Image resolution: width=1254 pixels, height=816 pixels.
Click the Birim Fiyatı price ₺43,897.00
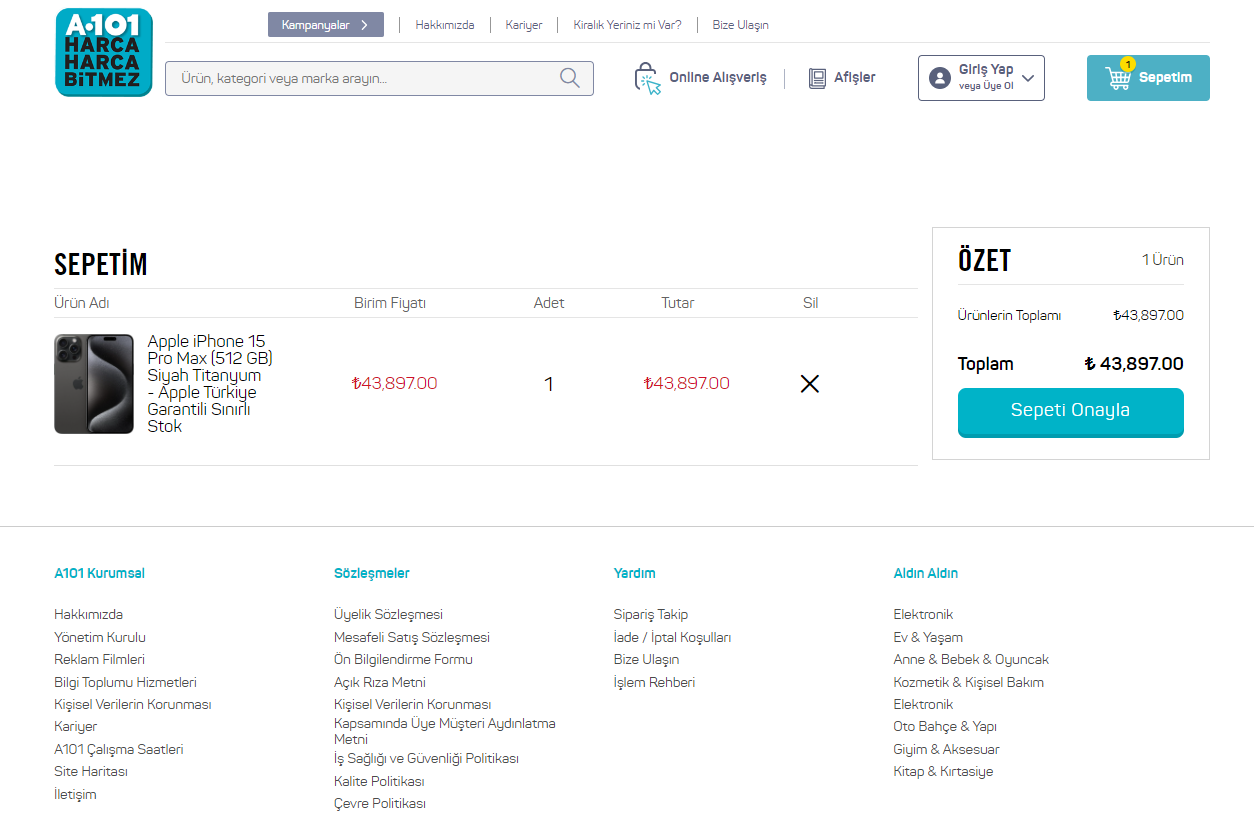394,383
